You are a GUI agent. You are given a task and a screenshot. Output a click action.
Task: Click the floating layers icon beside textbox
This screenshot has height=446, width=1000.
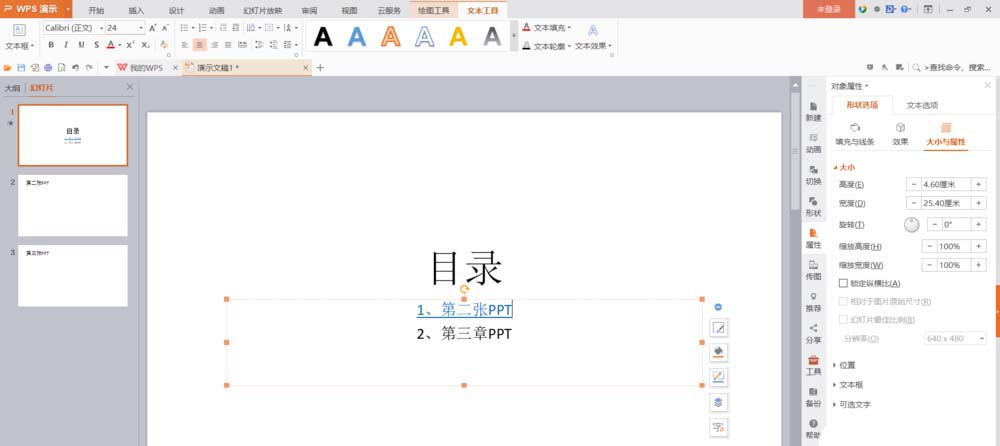[719, 403]
